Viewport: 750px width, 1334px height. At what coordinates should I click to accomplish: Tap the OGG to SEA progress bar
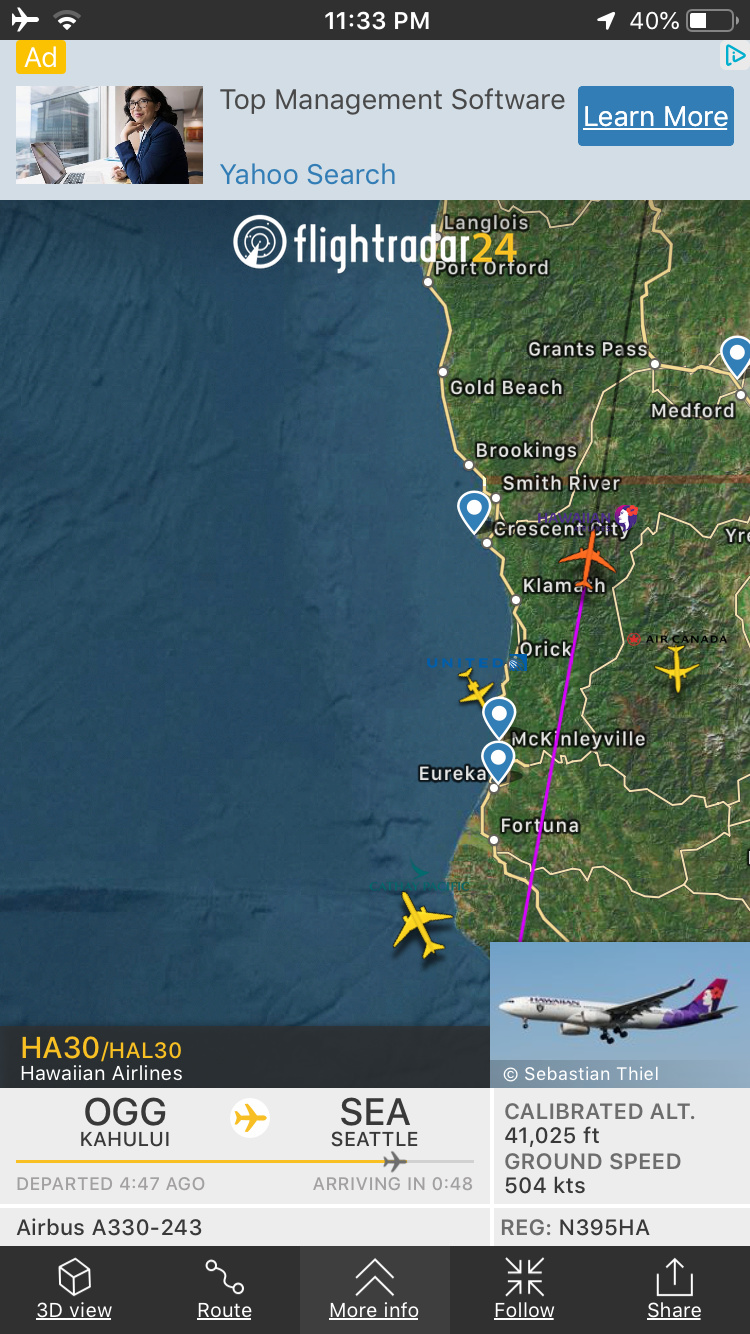tap(245, 1162)
